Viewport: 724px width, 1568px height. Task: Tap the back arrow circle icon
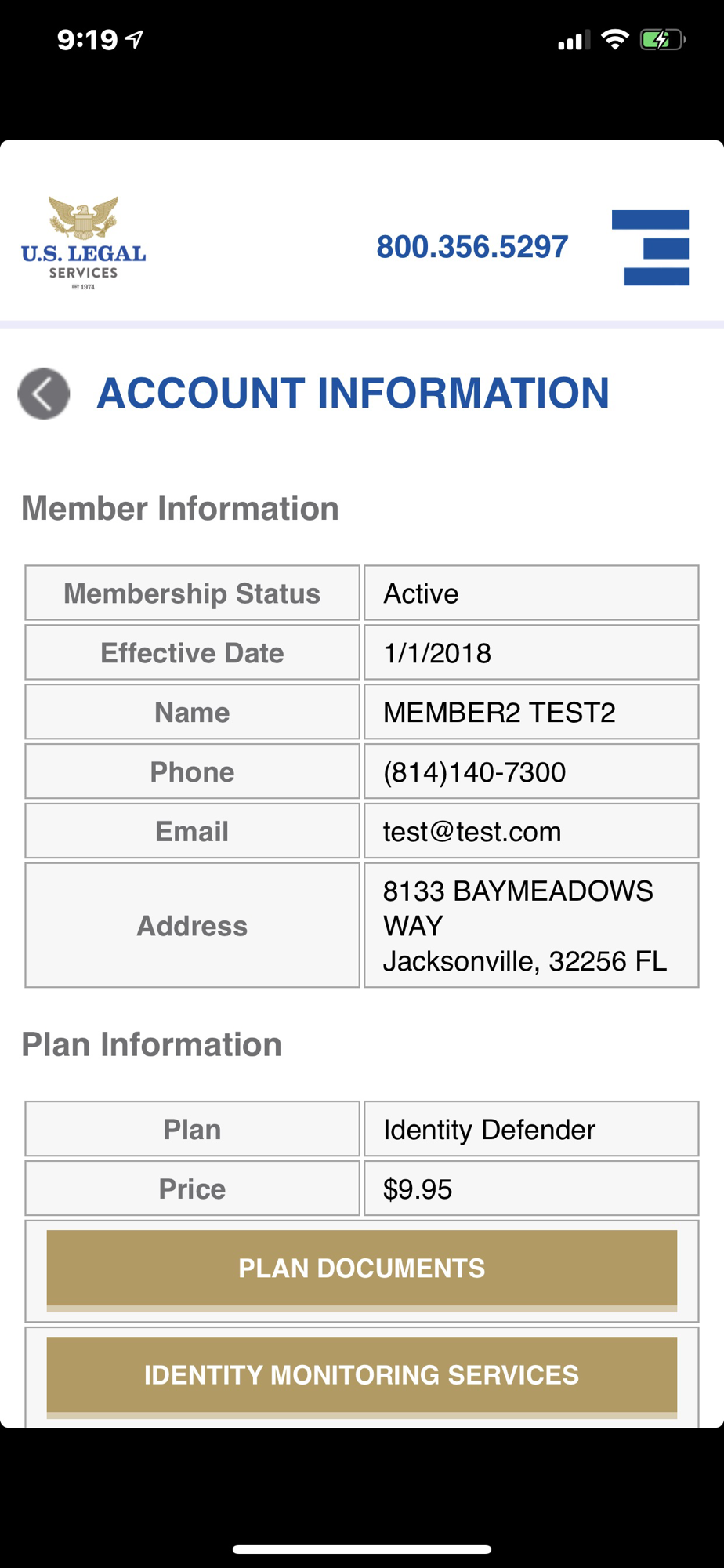point(44,394)
